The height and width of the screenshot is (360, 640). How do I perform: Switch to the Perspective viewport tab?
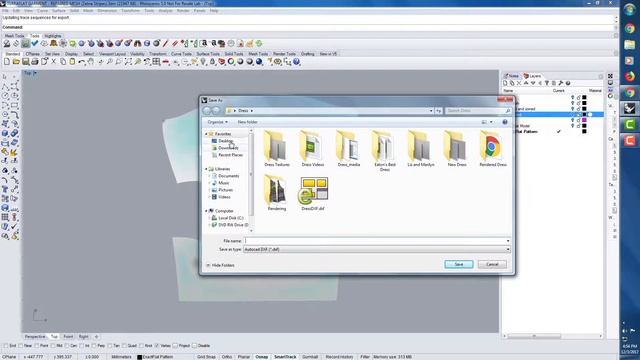[x=35, y=337]
